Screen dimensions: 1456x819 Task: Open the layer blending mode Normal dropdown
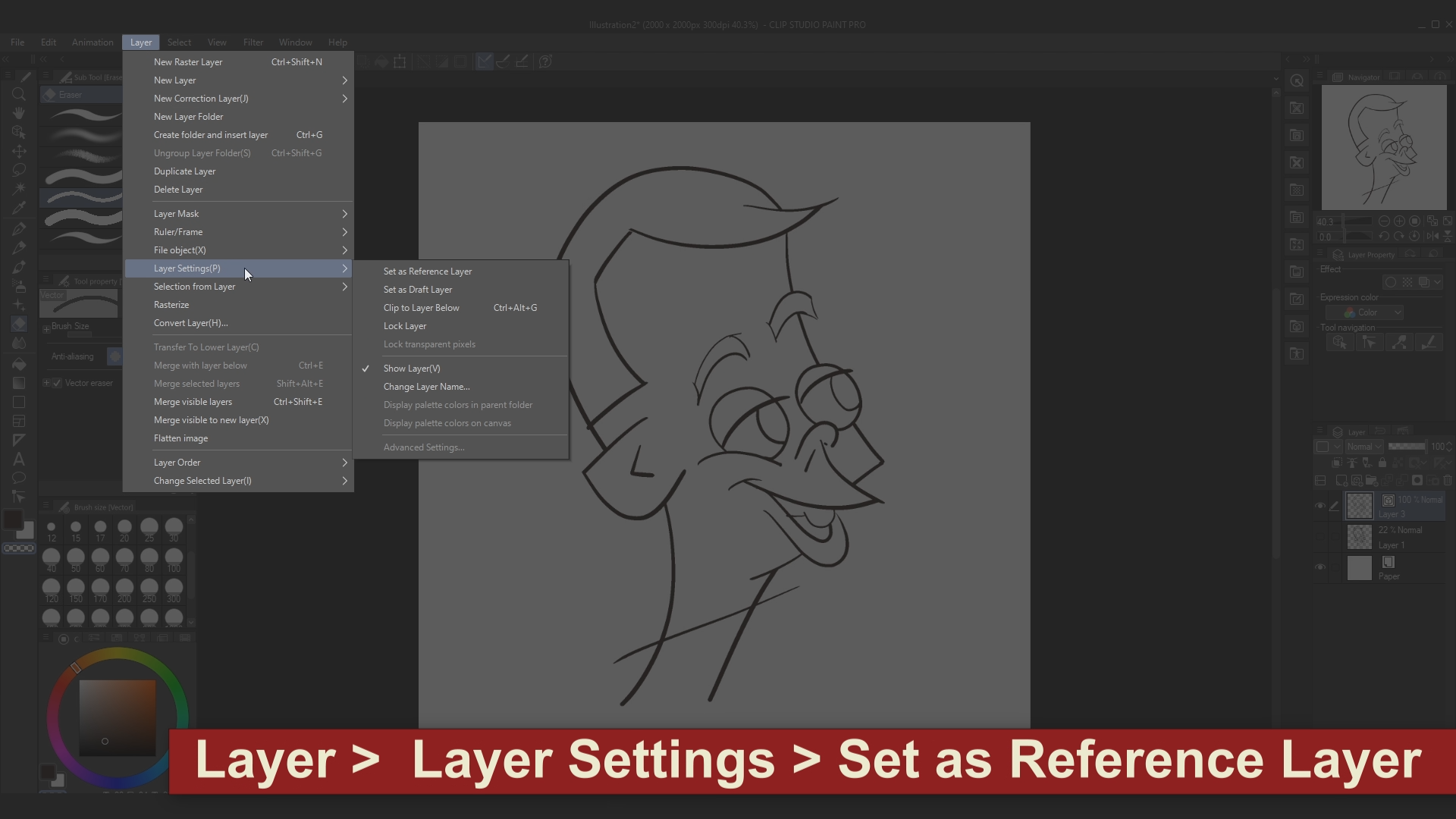click(1365, 447)
